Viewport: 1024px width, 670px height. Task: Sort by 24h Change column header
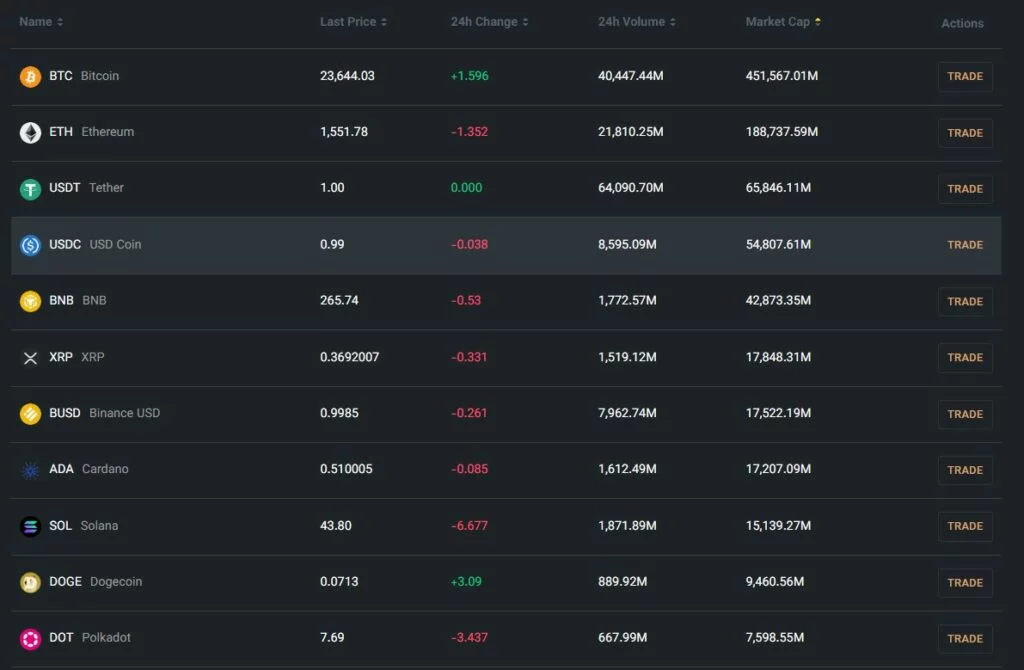tap(489, 22)
